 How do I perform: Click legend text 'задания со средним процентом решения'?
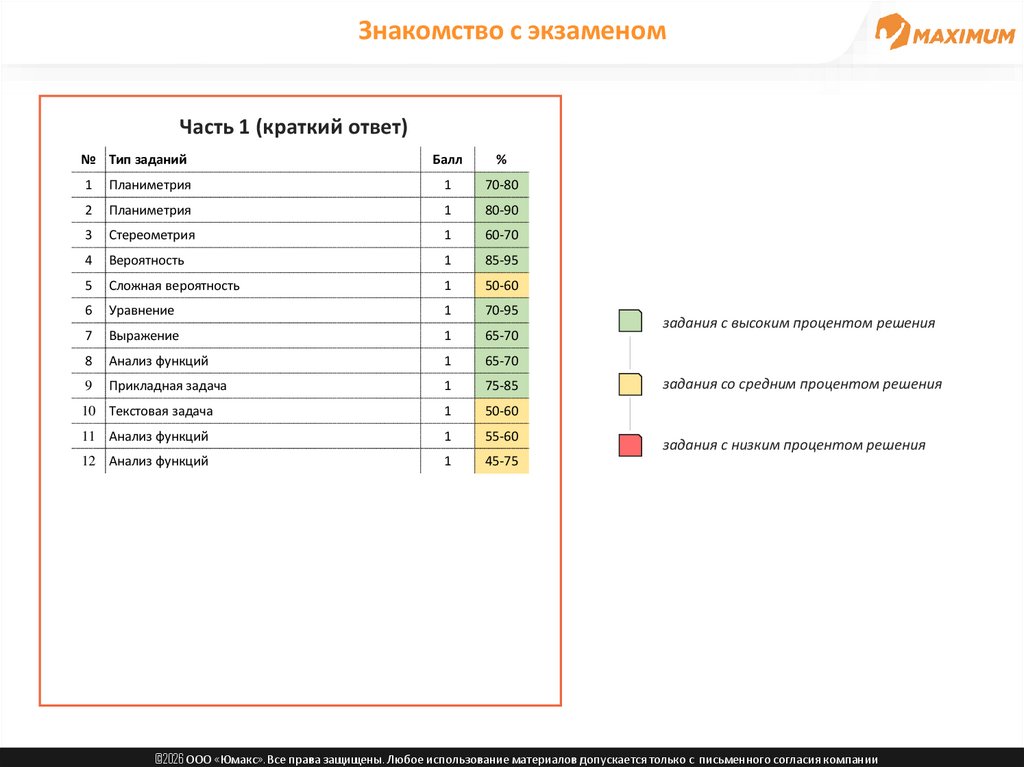pyautogui.click(x=802, y=384)
